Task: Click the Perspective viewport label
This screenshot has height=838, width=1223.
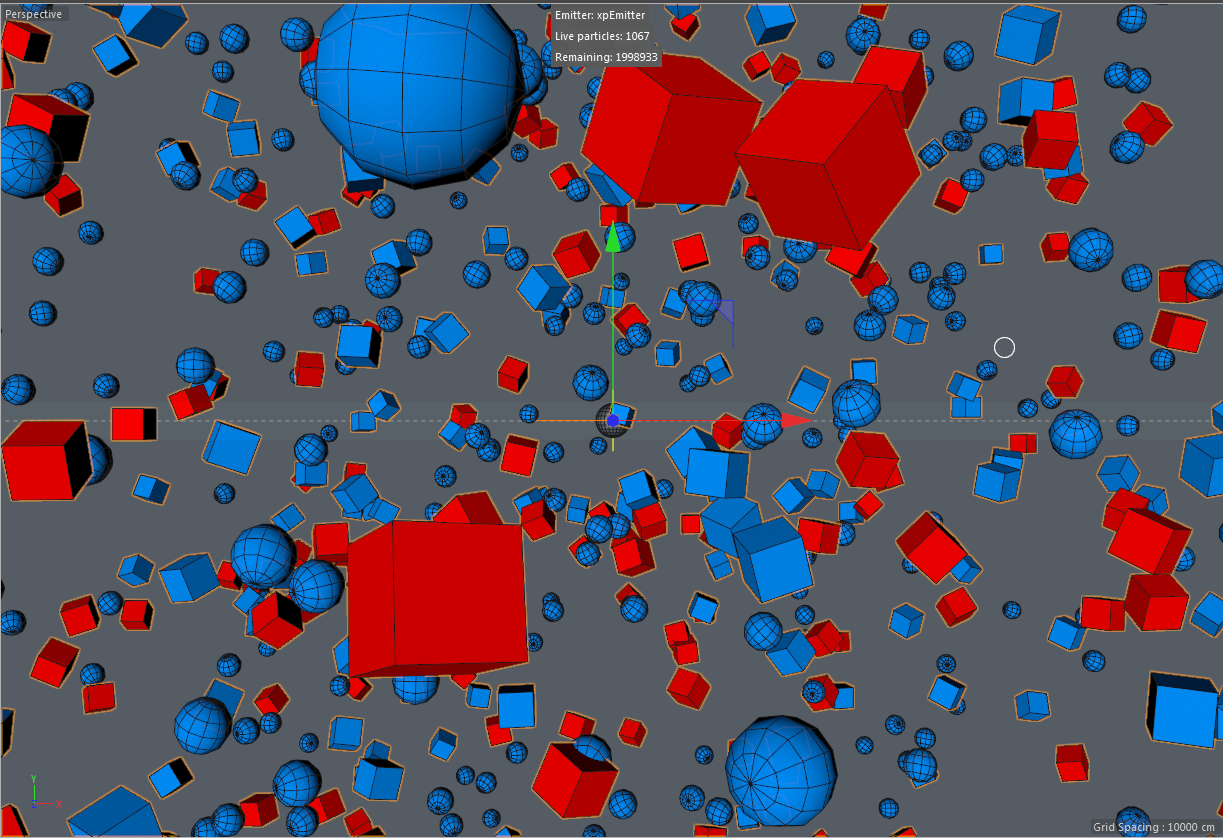Action: pos(33,14)
